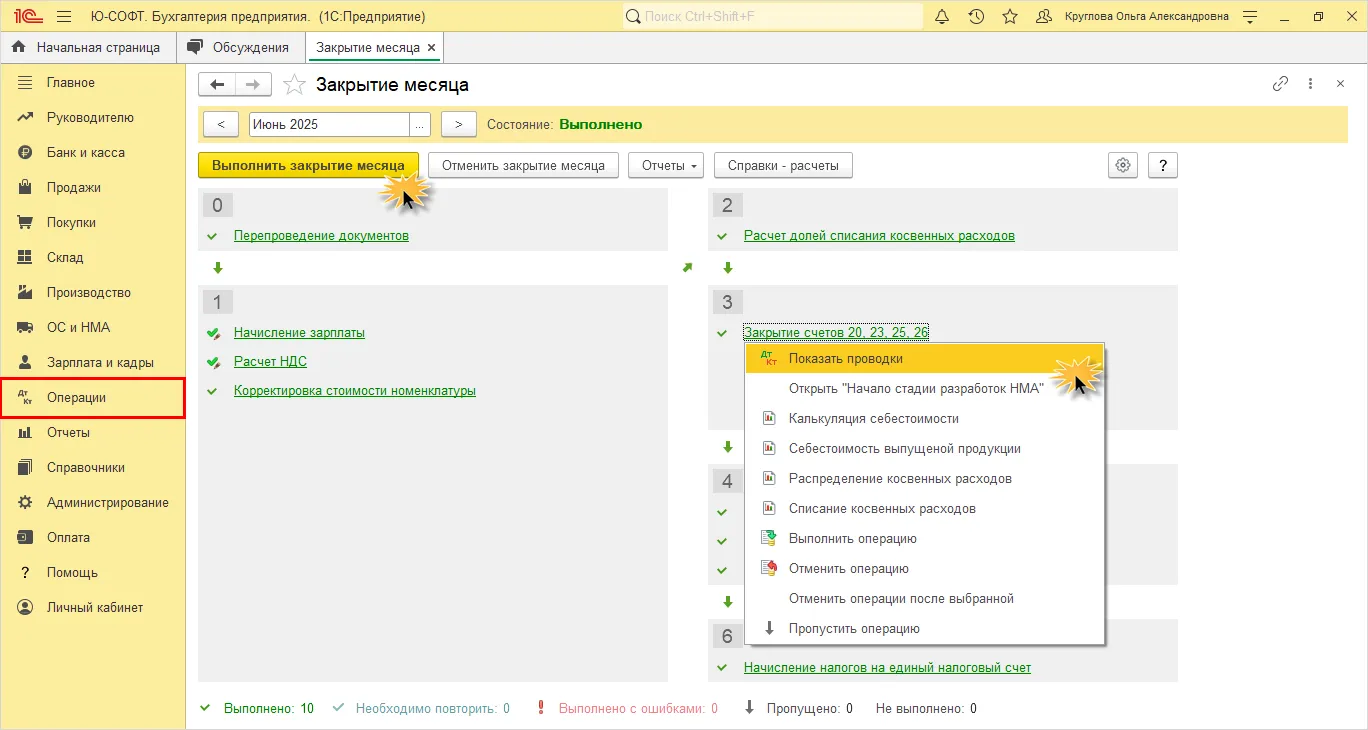Open service settings icon near user name

[x=1250, y=17]
